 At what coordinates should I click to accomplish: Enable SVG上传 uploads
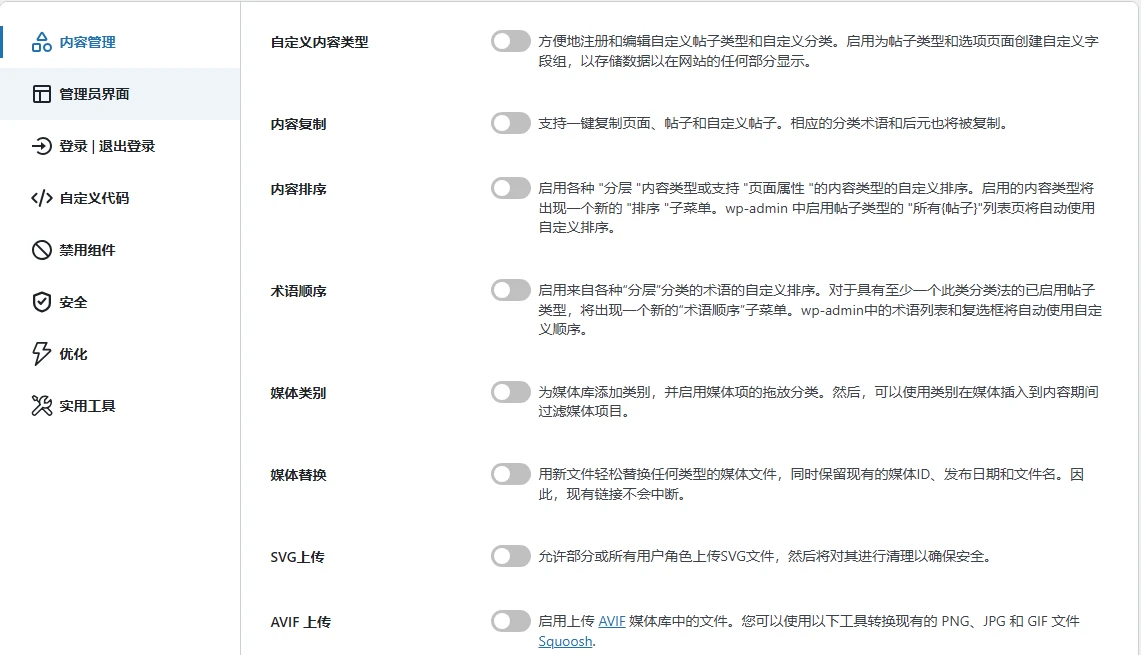click(x=510, y=554)
